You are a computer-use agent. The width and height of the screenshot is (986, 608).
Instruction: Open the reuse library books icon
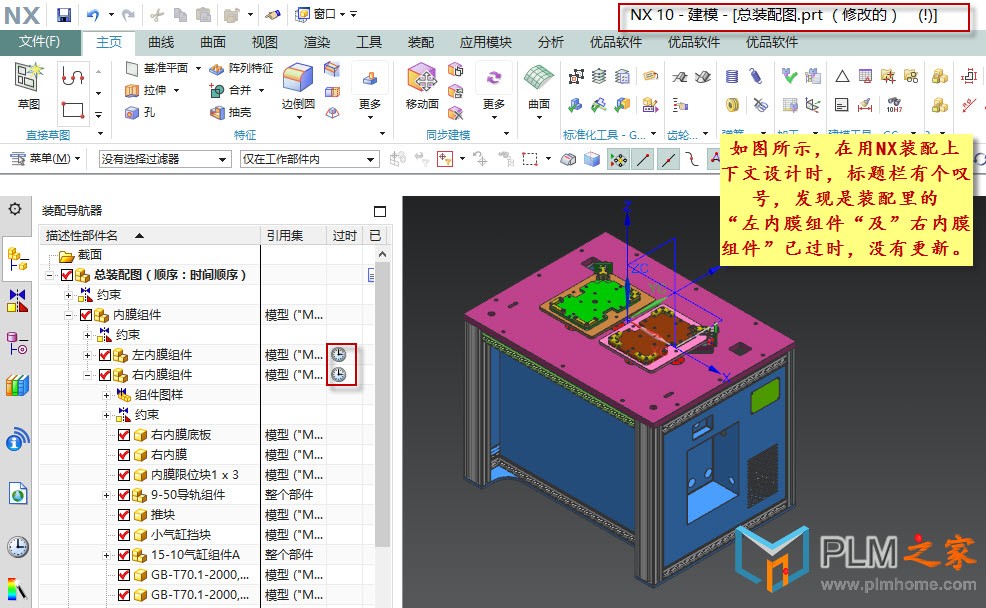click(x=18, y=385)
